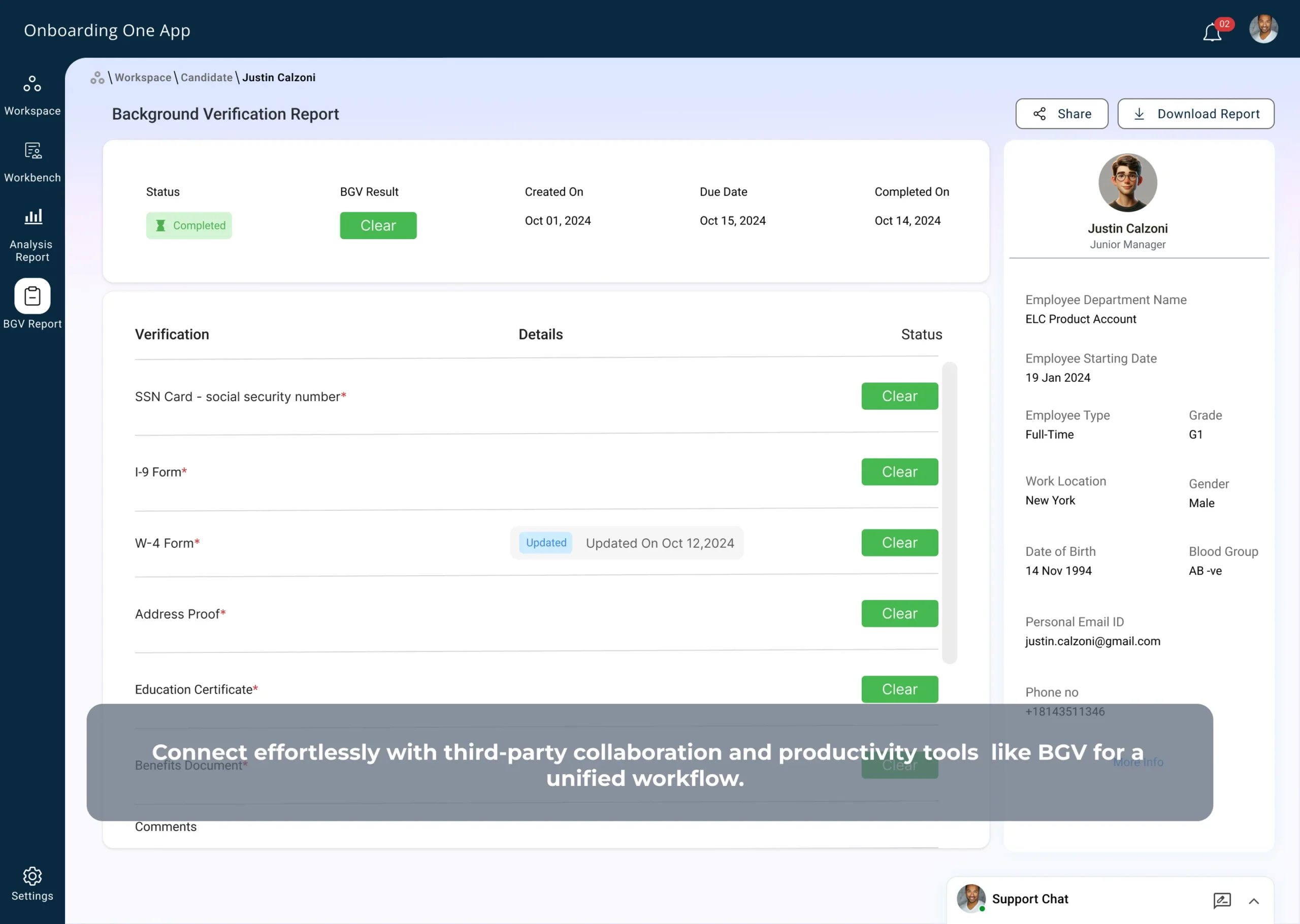Click the 'Comments' section label
This screenshot has height=924, width=1300.
point(166,827)
